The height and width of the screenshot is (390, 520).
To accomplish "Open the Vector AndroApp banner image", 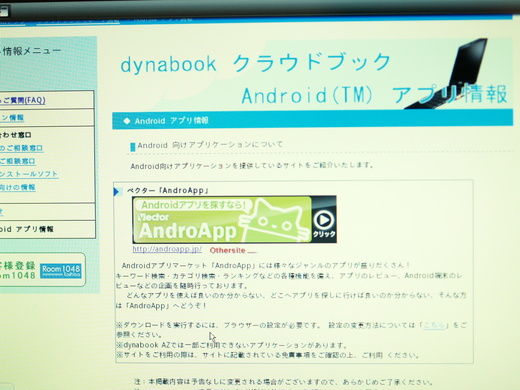I will click(234, 219).
